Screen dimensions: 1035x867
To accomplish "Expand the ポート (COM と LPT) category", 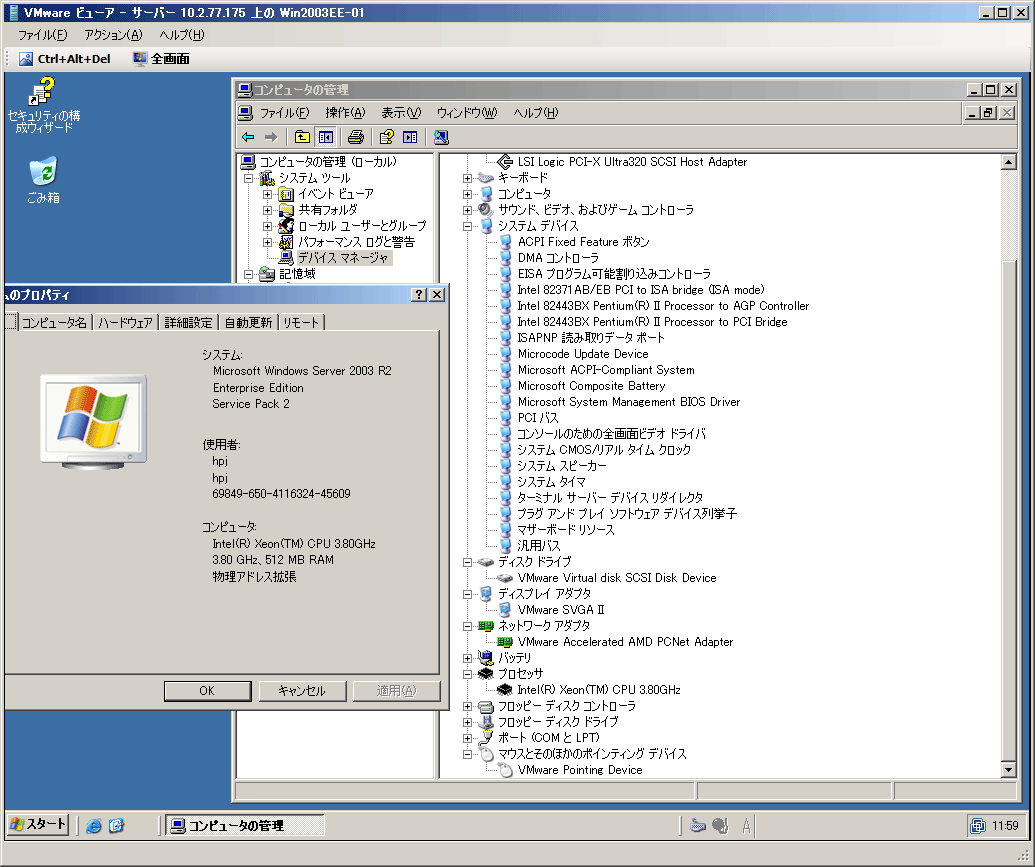I will 467,738.
